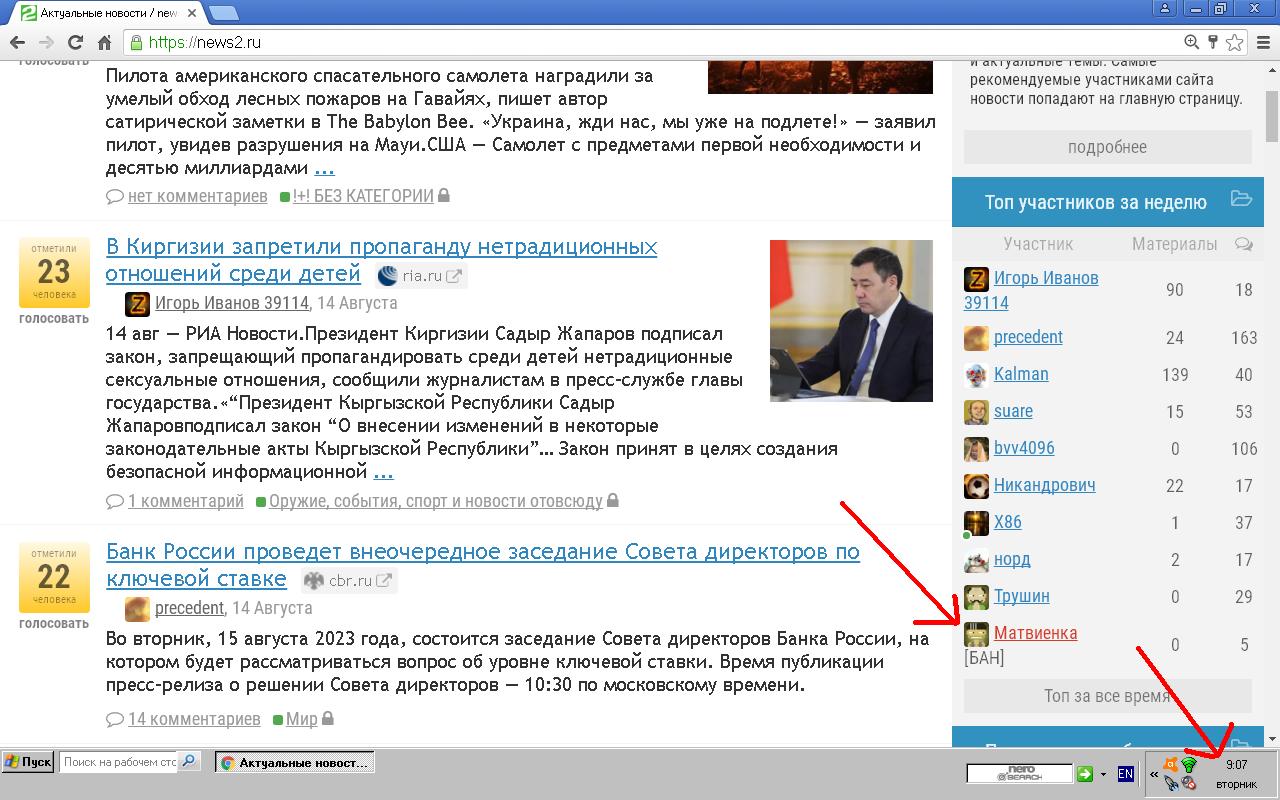
Task: Open Kyrgyzstan propaganda ban article headline
Action: tap(381, 260)
